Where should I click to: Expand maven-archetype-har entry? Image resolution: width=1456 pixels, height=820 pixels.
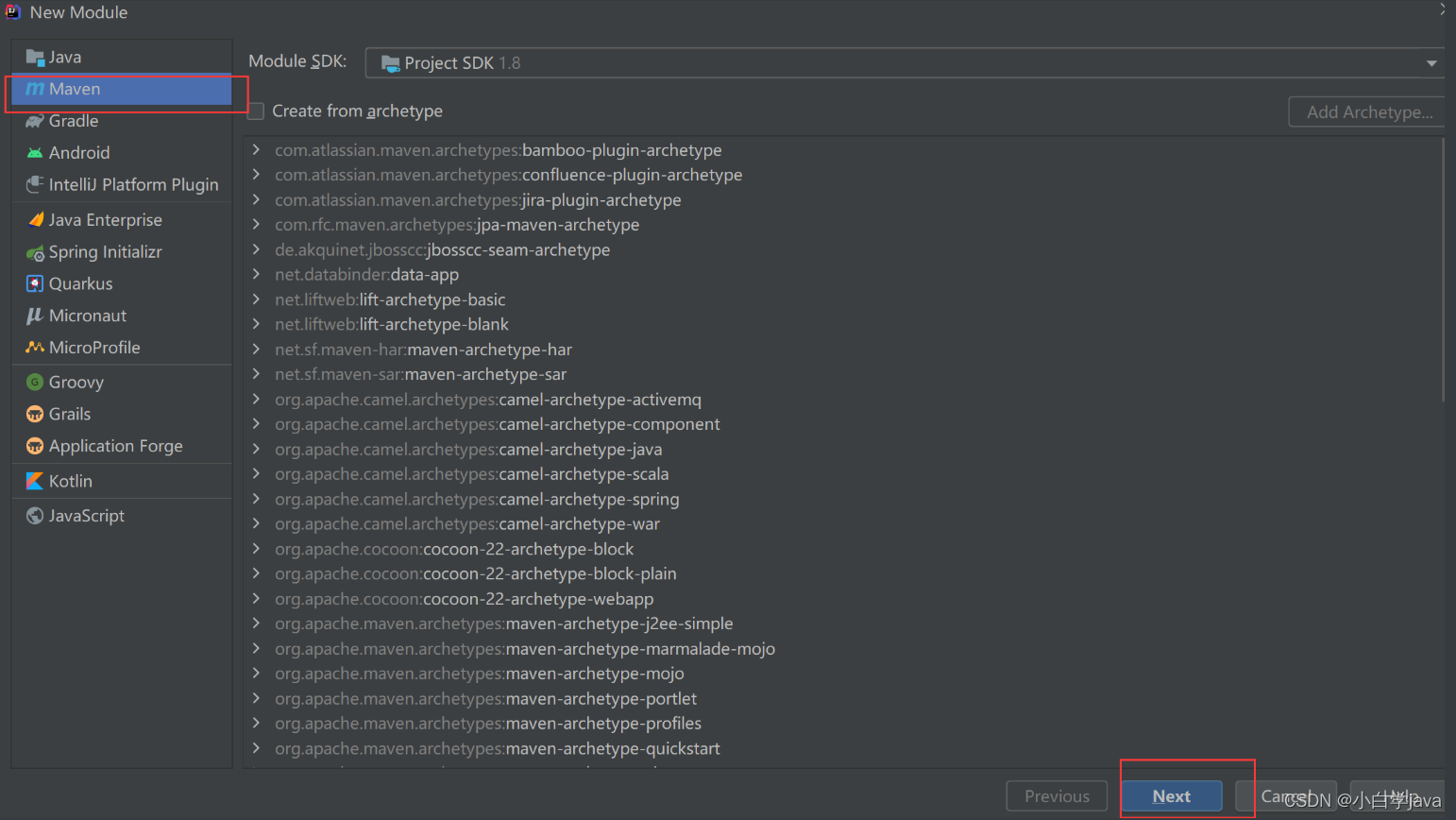click(256, 350)
